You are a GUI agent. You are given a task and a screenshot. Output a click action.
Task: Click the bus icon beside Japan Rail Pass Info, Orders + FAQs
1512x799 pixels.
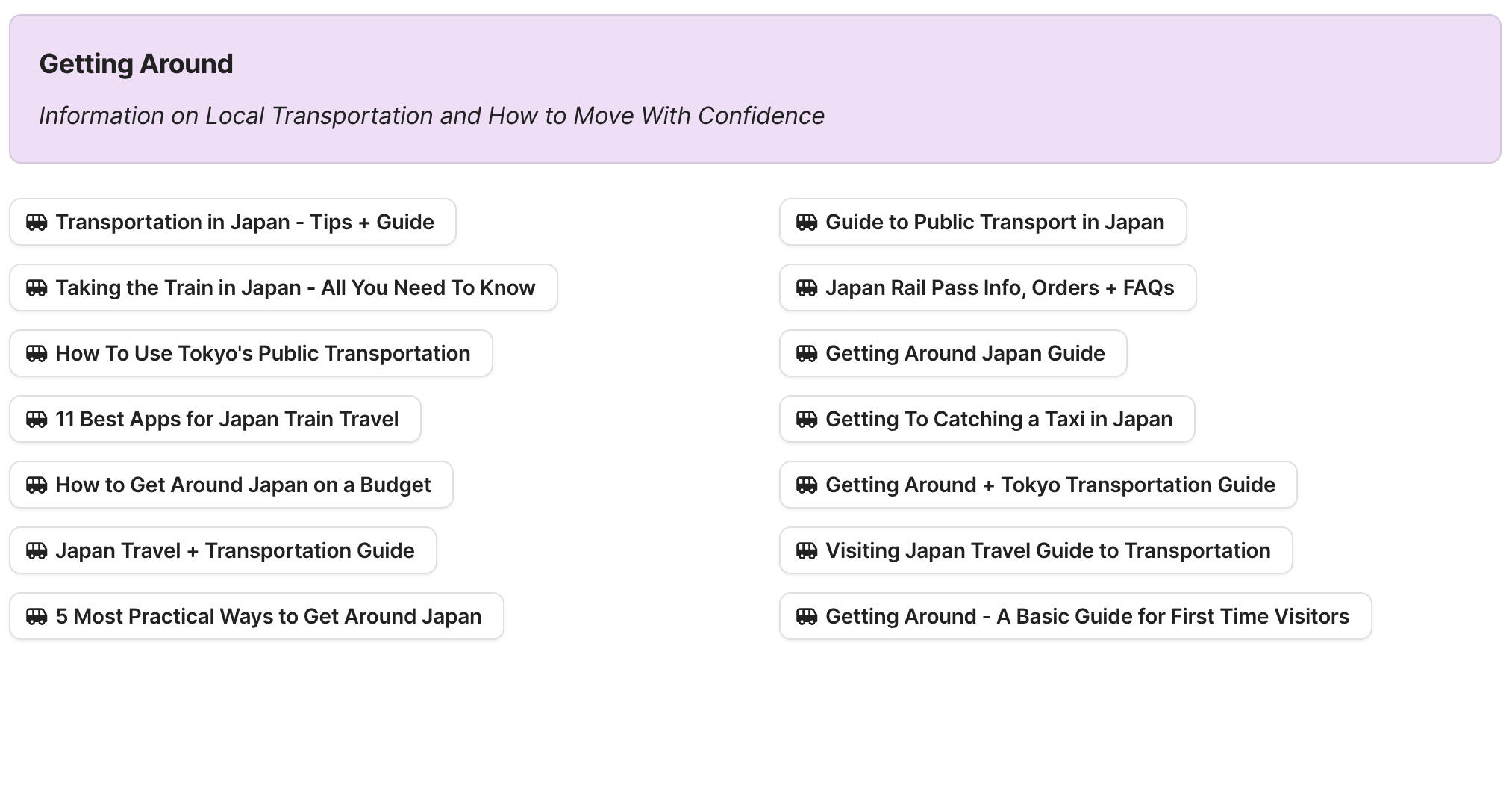pyautogui.click(x=807, y=287)
